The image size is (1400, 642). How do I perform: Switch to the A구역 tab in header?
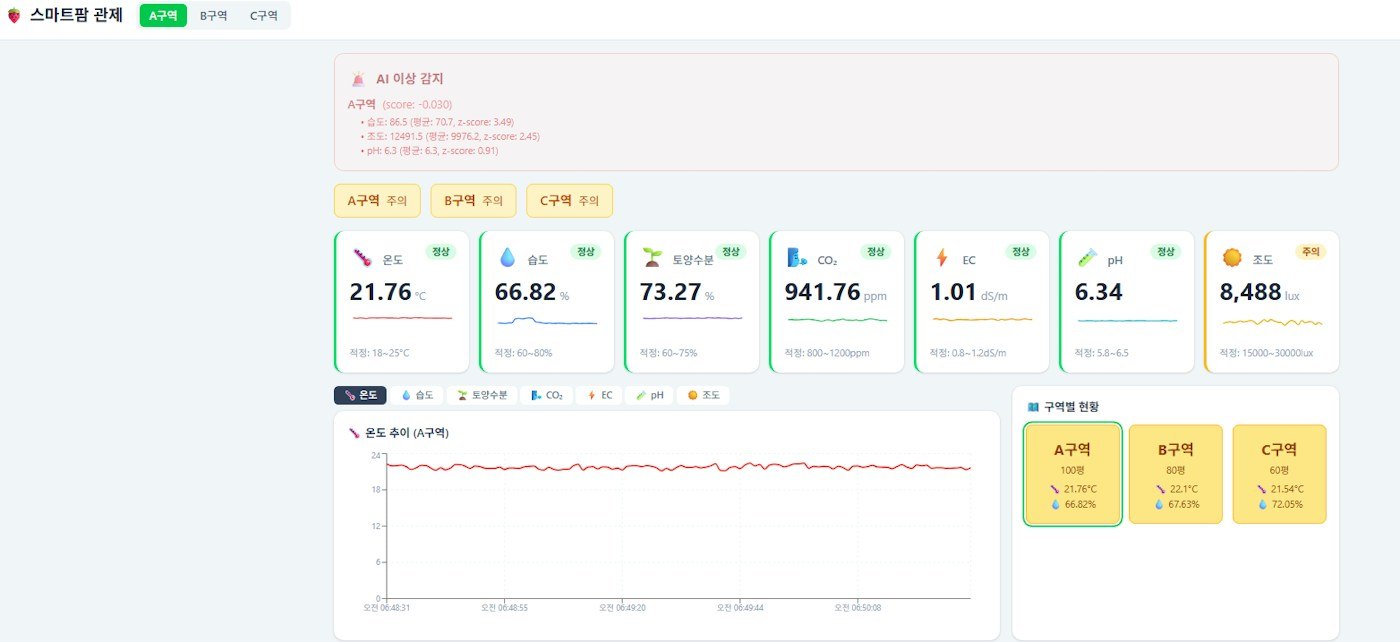(x=163, y=16)
